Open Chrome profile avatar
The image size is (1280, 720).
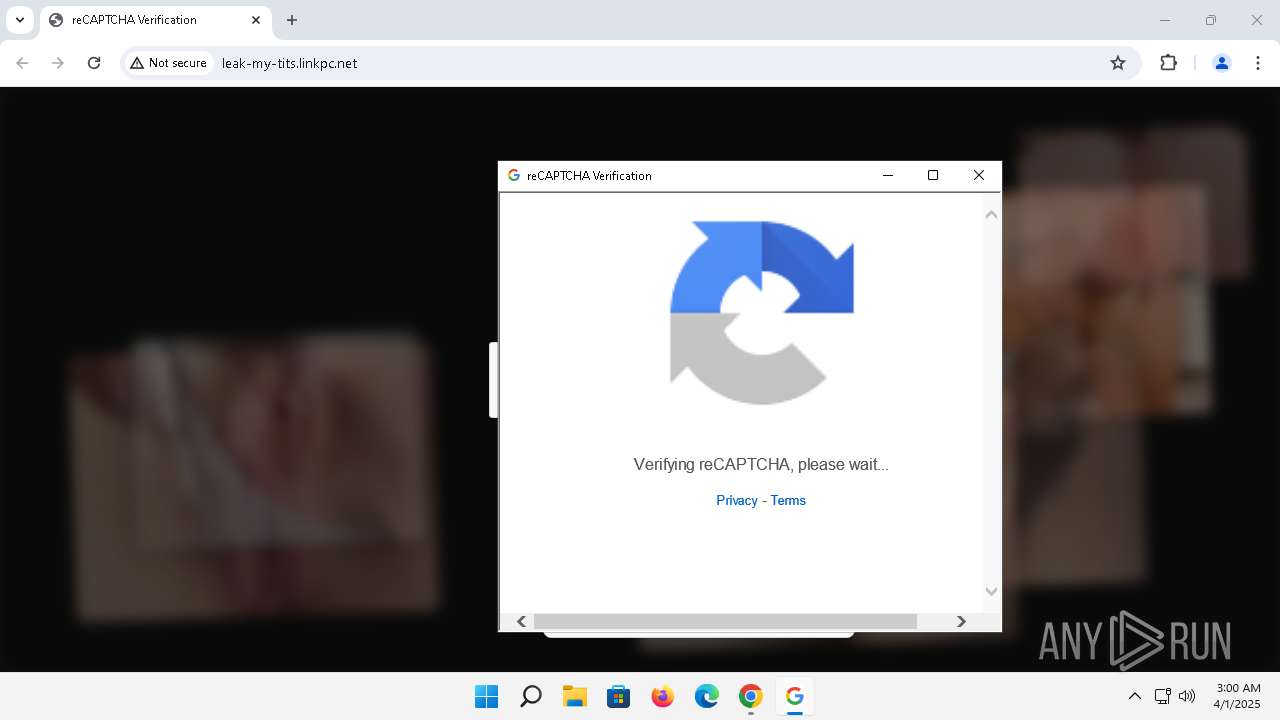pos(1221,63)
